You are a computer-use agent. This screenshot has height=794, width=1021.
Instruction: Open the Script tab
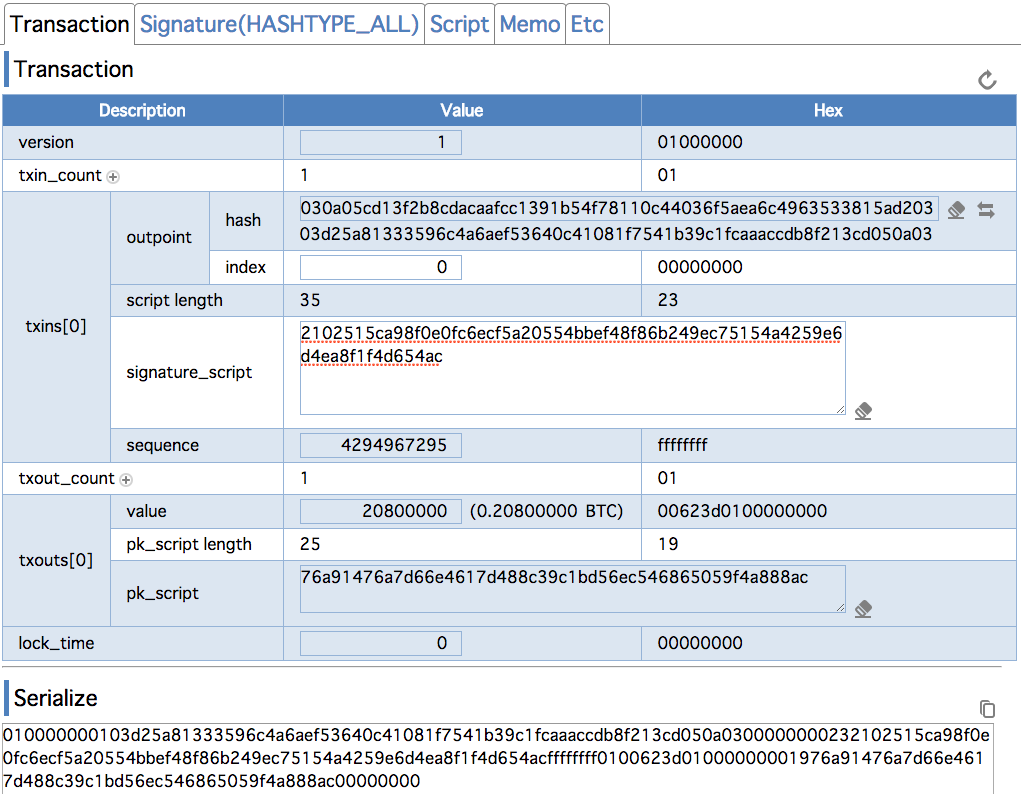click(460, 24)
